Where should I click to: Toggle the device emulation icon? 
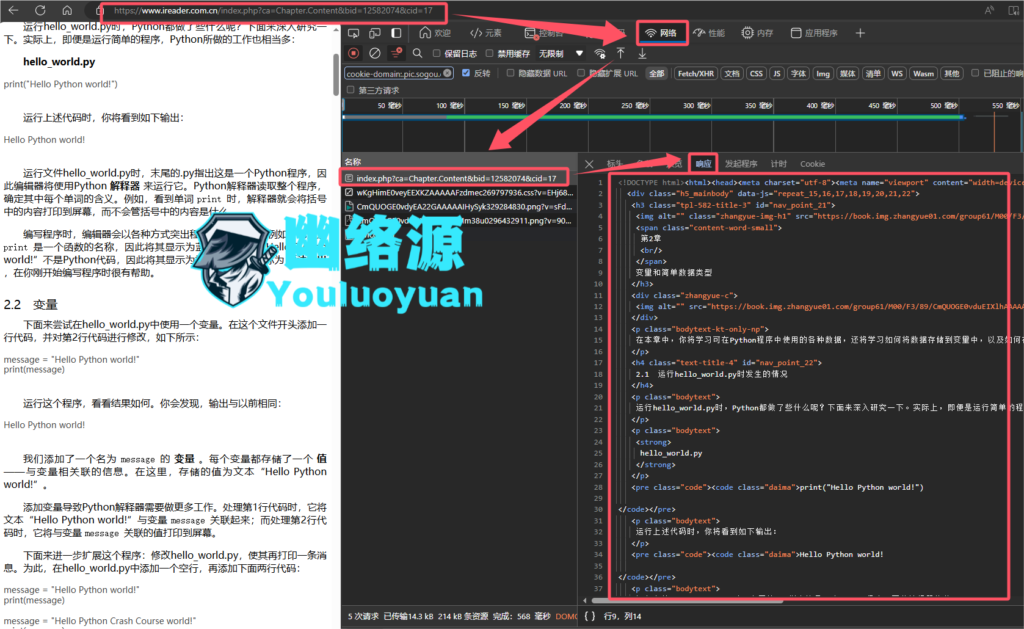point(375,33)
